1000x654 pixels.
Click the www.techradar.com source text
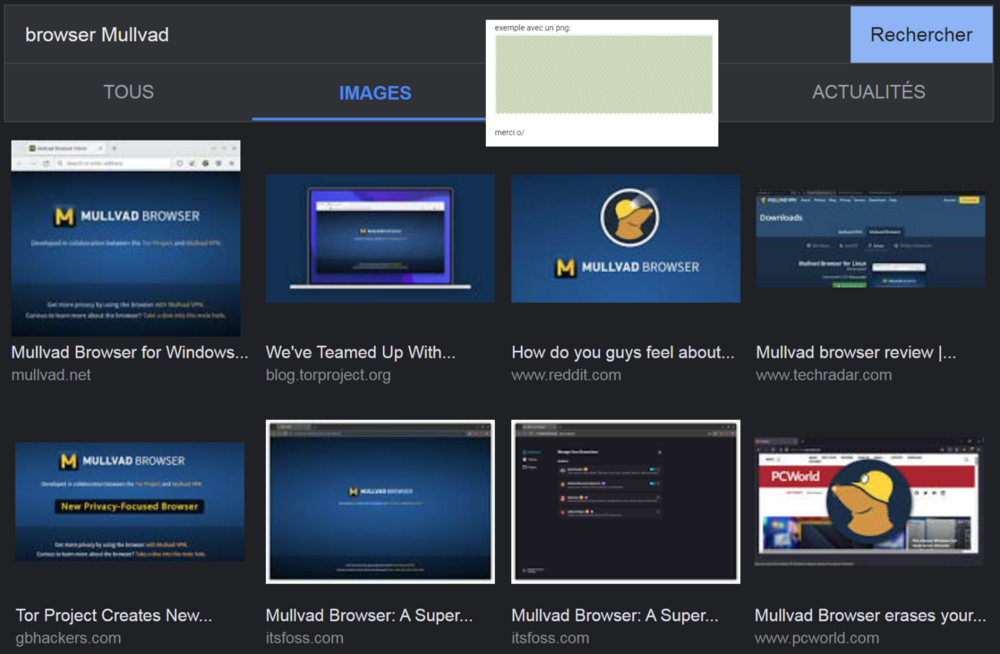click(824, 375)
